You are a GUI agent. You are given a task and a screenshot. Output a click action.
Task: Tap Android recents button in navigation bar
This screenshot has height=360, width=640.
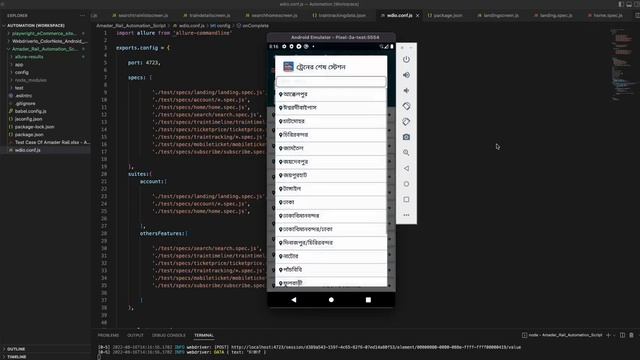368,300
